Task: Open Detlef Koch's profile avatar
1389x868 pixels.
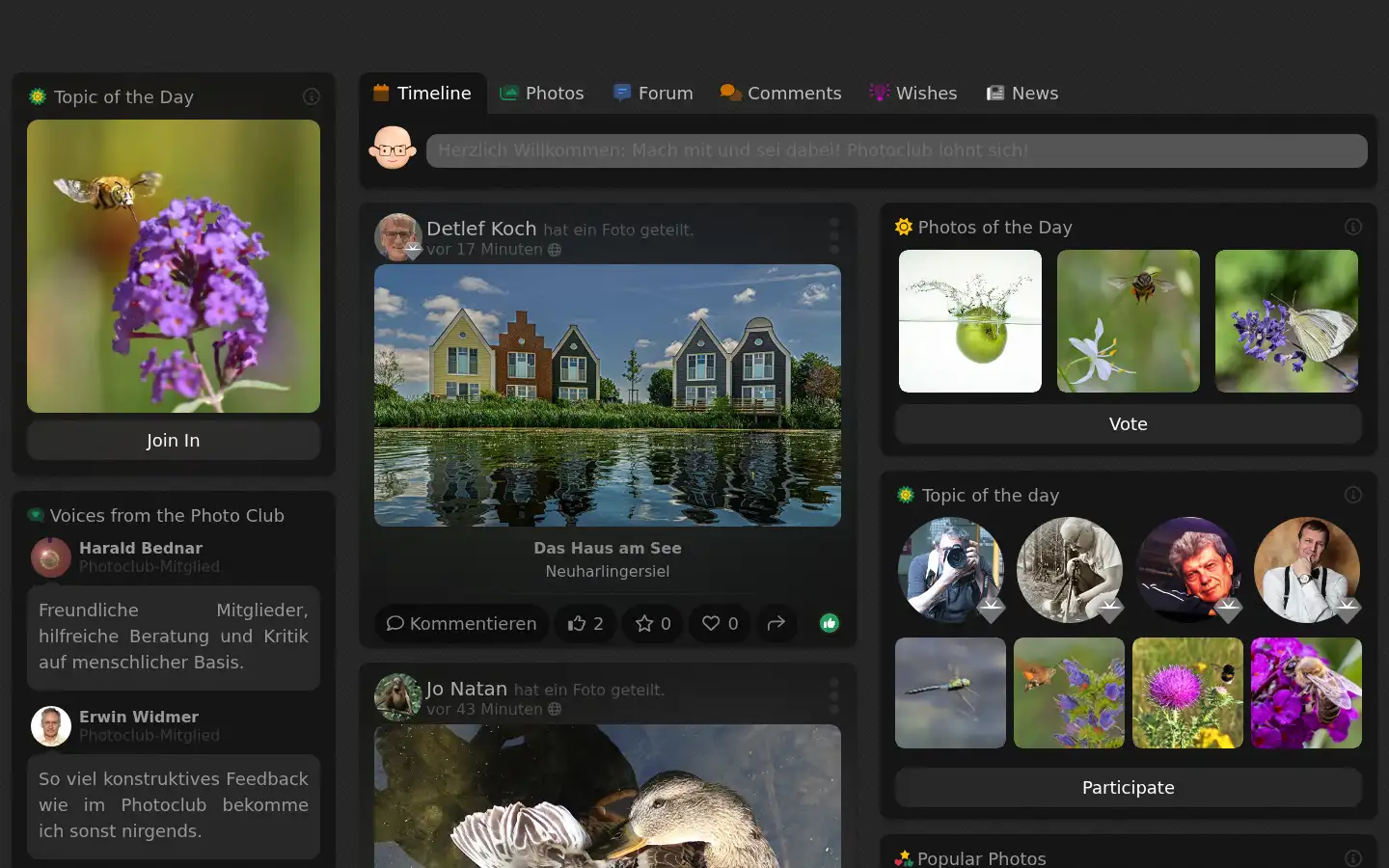Action: coord(398,237)
